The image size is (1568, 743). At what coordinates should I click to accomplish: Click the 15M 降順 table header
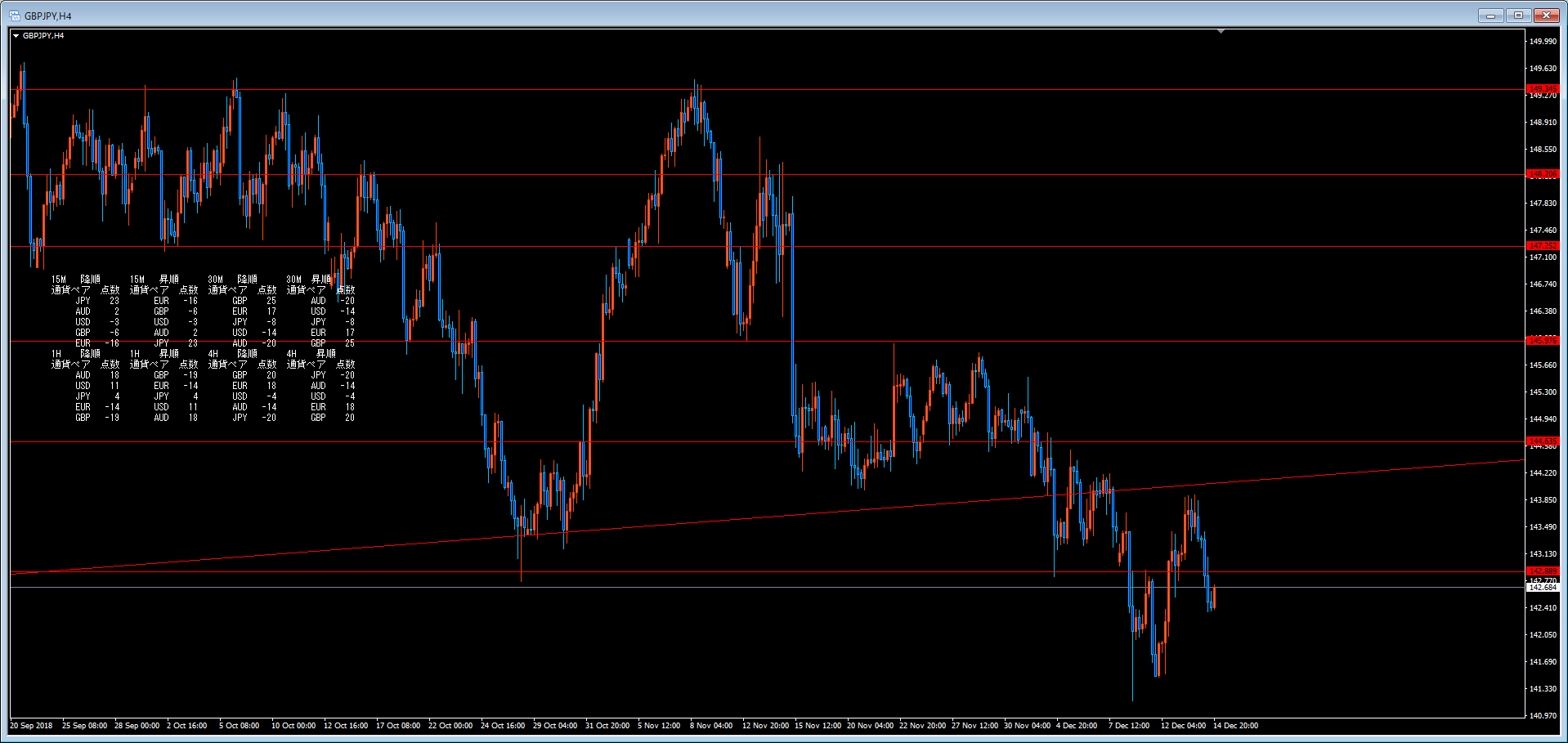point(76,280)
